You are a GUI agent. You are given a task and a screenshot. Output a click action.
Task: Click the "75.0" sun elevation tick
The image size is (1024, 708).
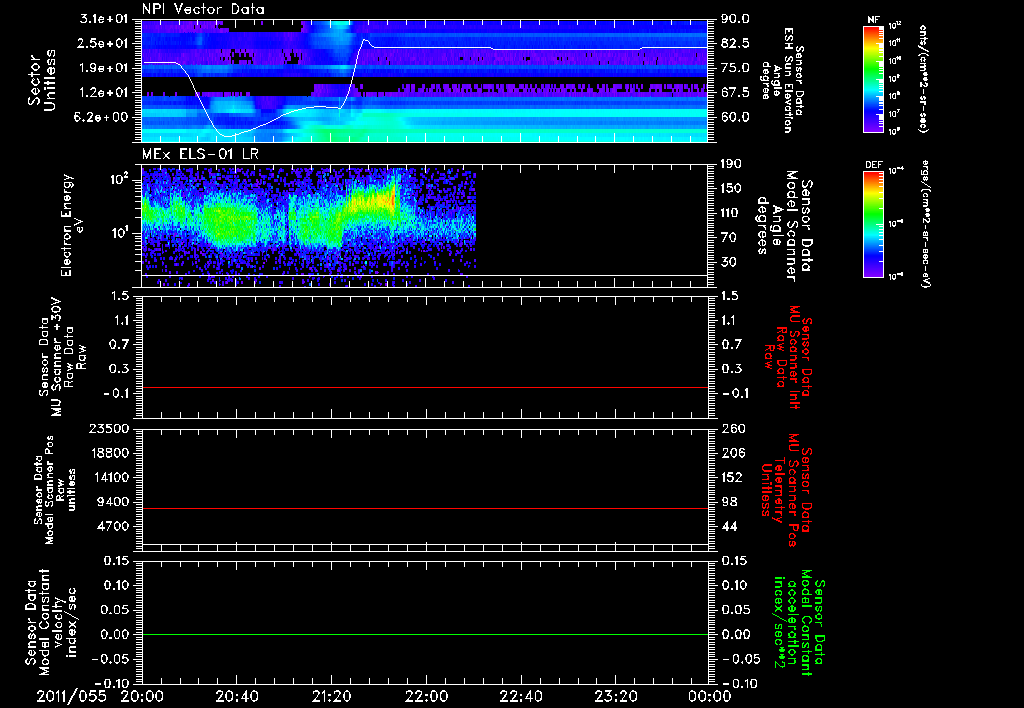point(735,68)
